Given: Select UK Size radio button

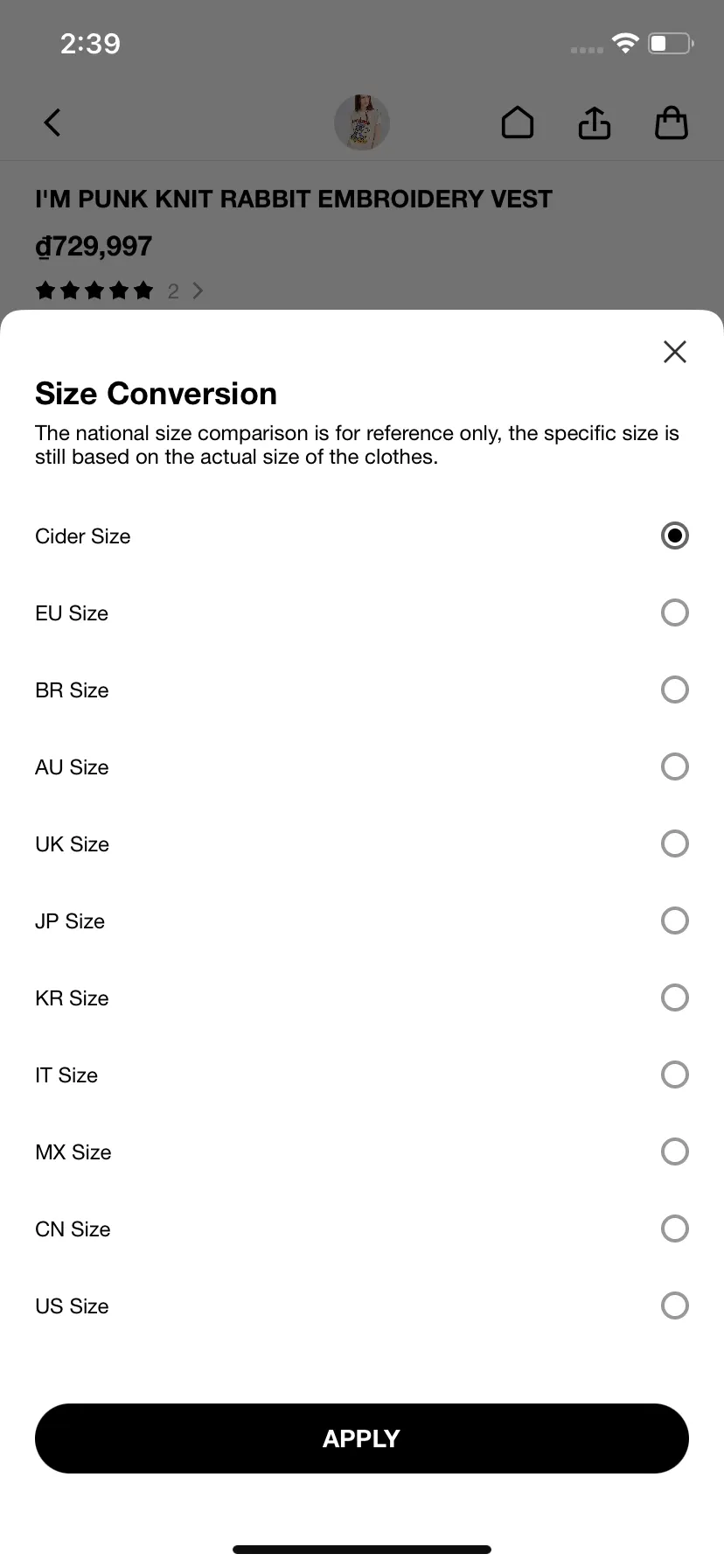Looking at the screenshot, I should (x=675, y=843).
